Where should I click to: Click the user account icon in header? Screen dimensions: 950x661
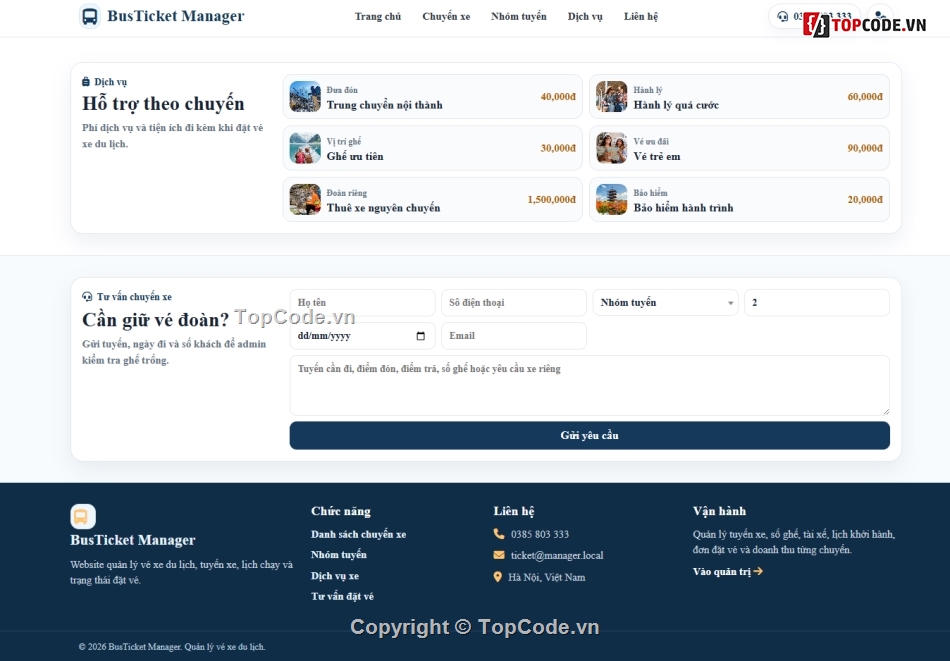pyautogui.click(x=880, y=16)
